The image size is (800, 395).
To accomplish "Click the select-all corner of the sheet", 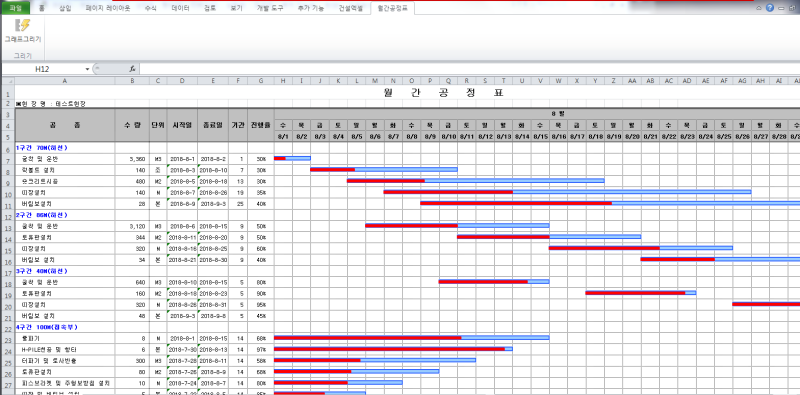I will coord(8,80).
